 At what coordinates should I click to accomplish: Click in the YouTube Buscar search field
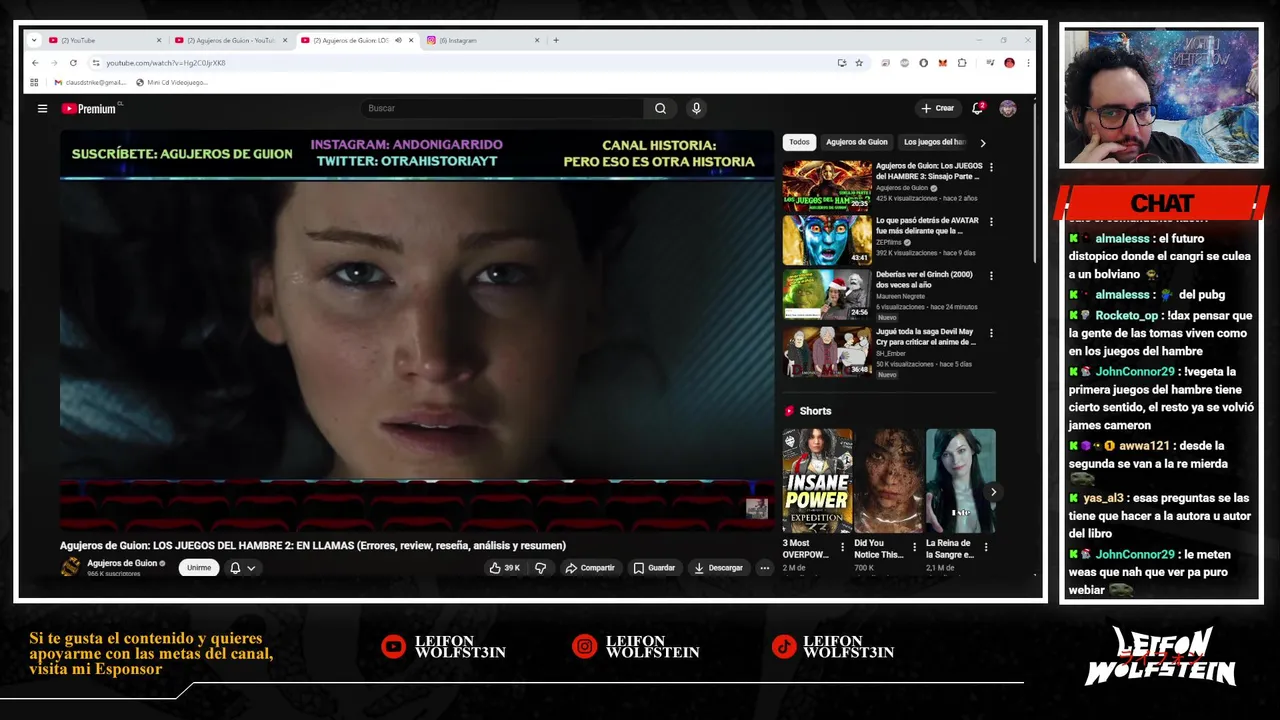[503, 108]
